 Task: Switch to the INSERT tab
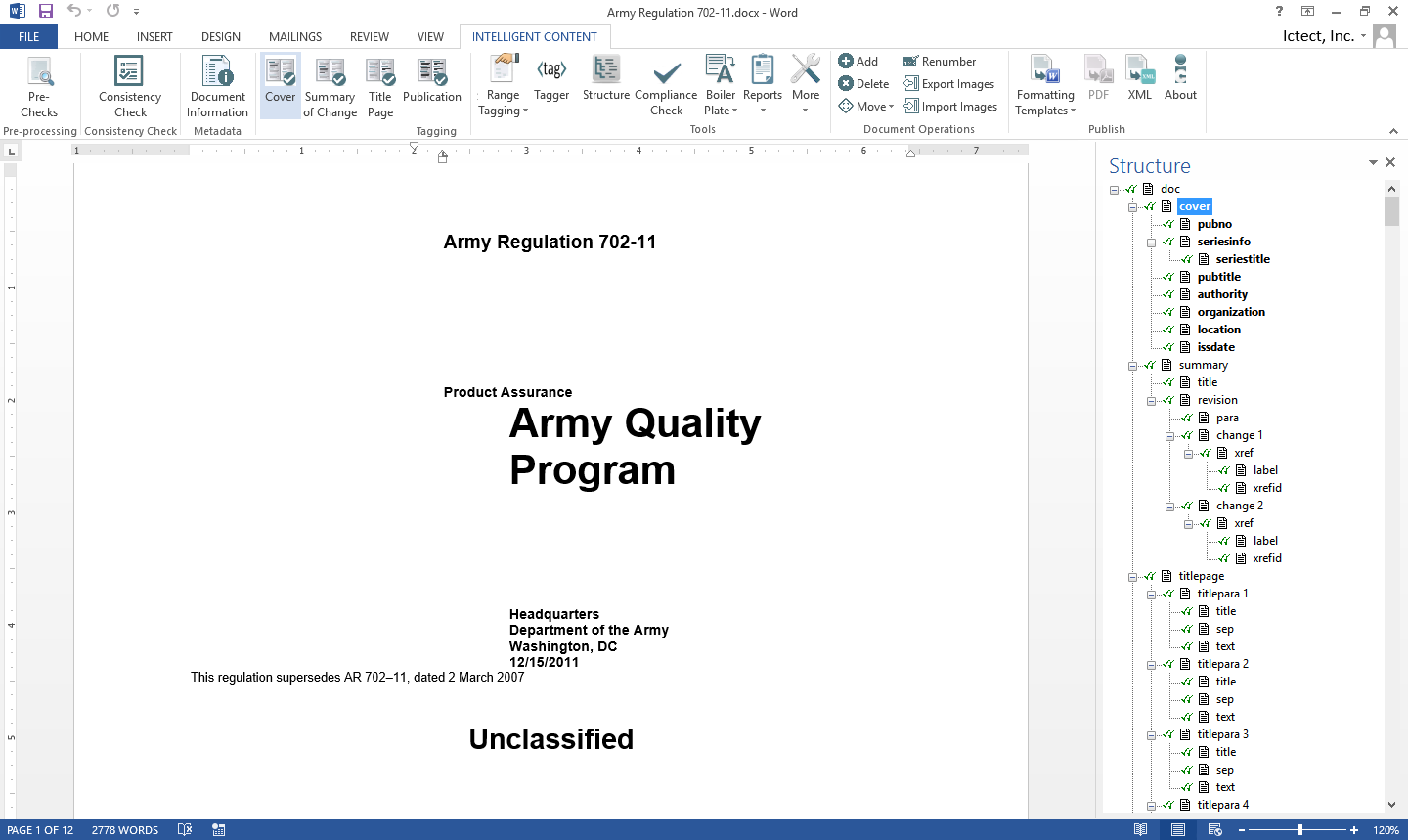(154, 36)
